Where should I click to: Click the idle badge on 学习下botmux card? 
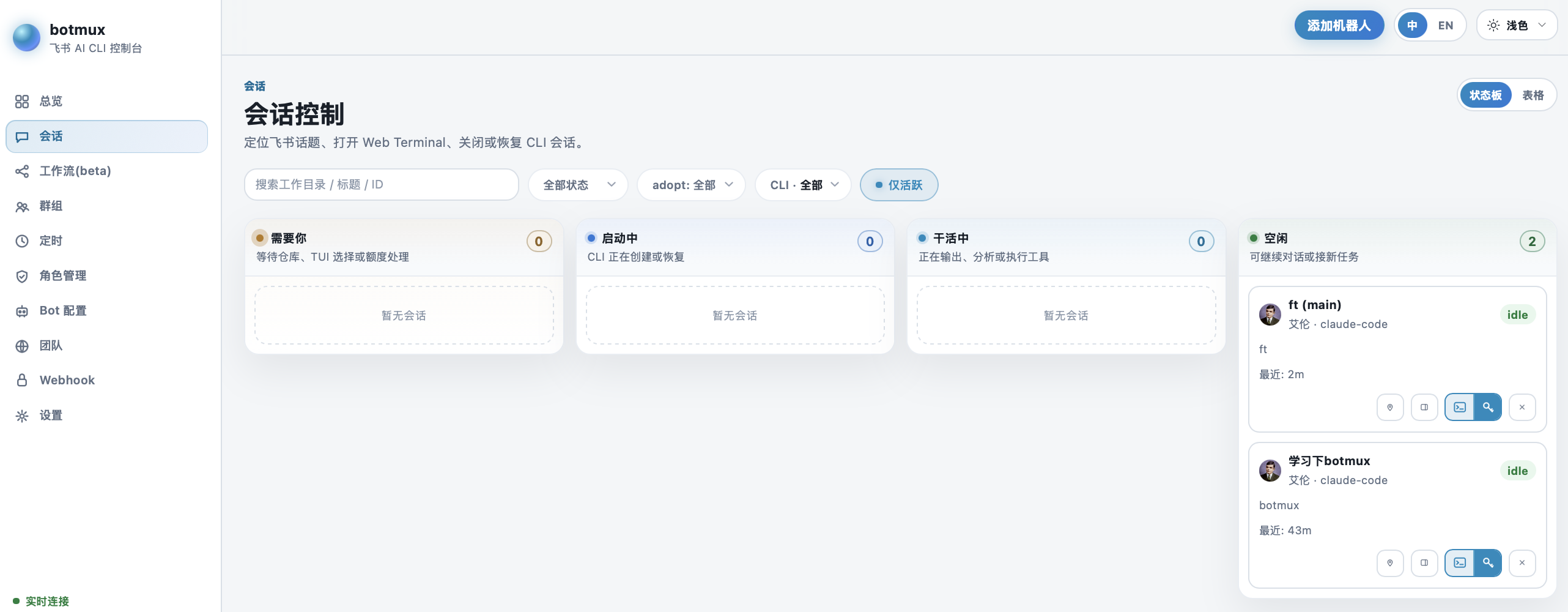(x=1517, y=471)
